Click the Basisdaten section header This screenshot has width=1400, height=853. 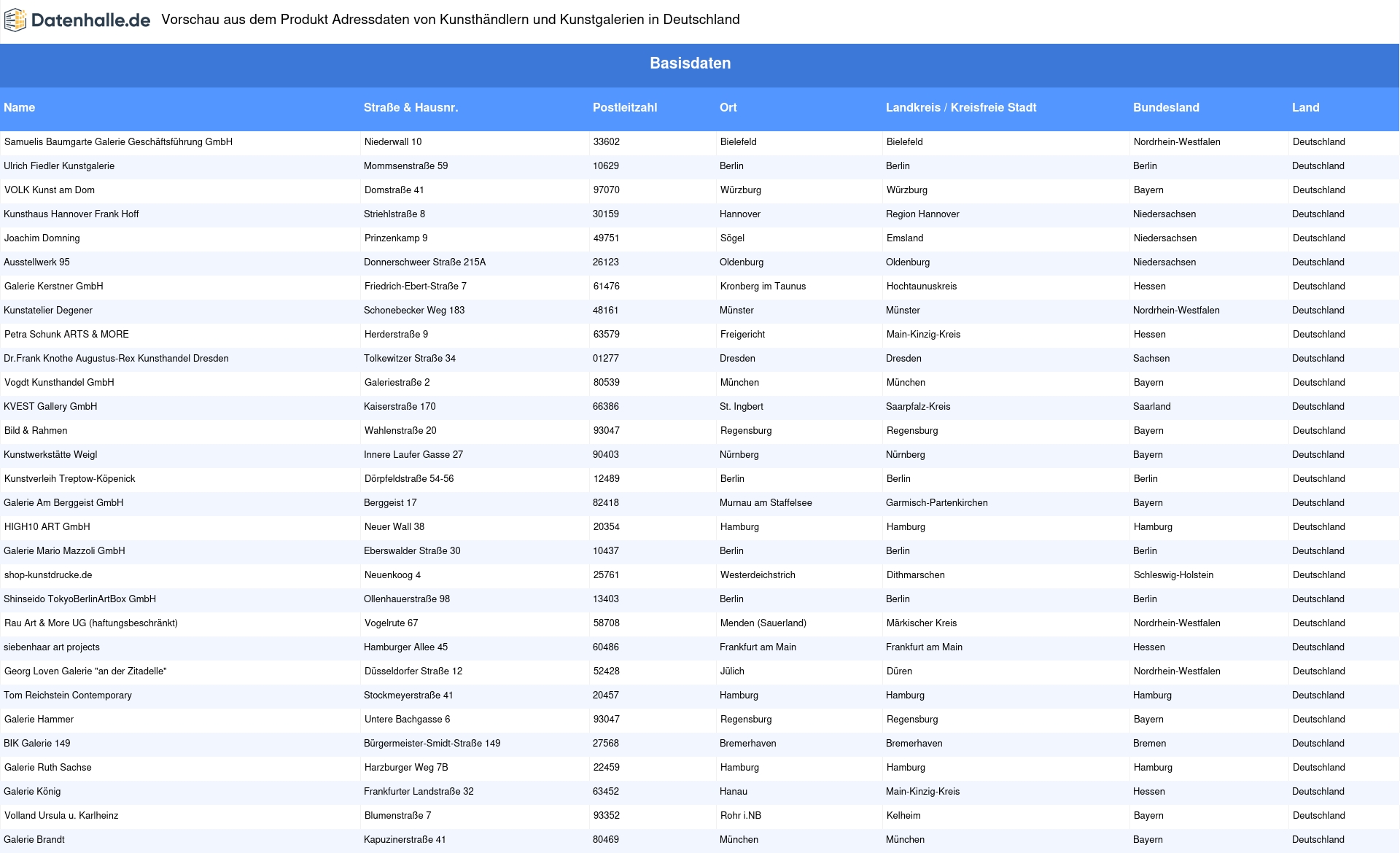click(690, 63)
